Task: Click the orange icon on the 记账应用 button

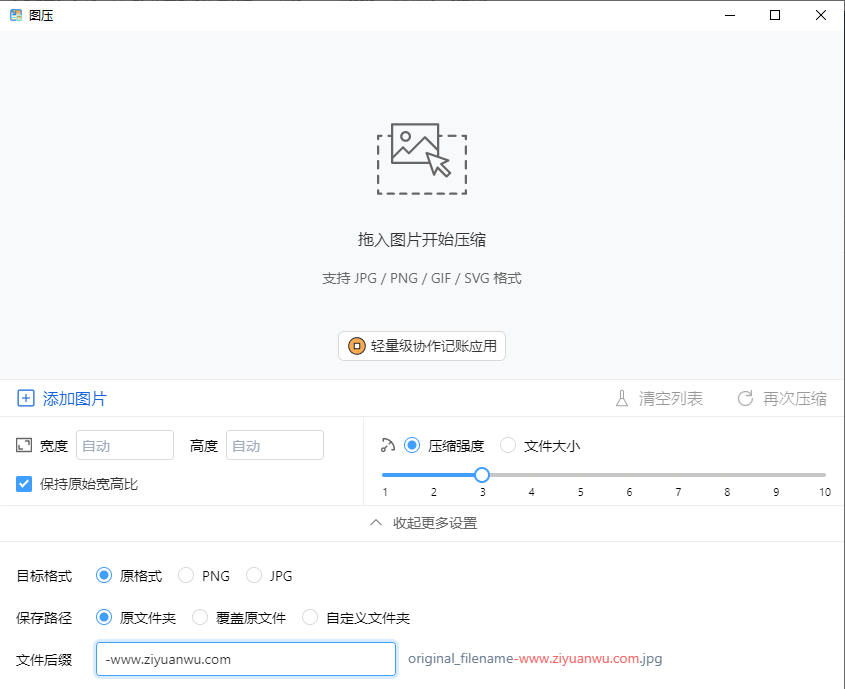Action: click(357, 345)
